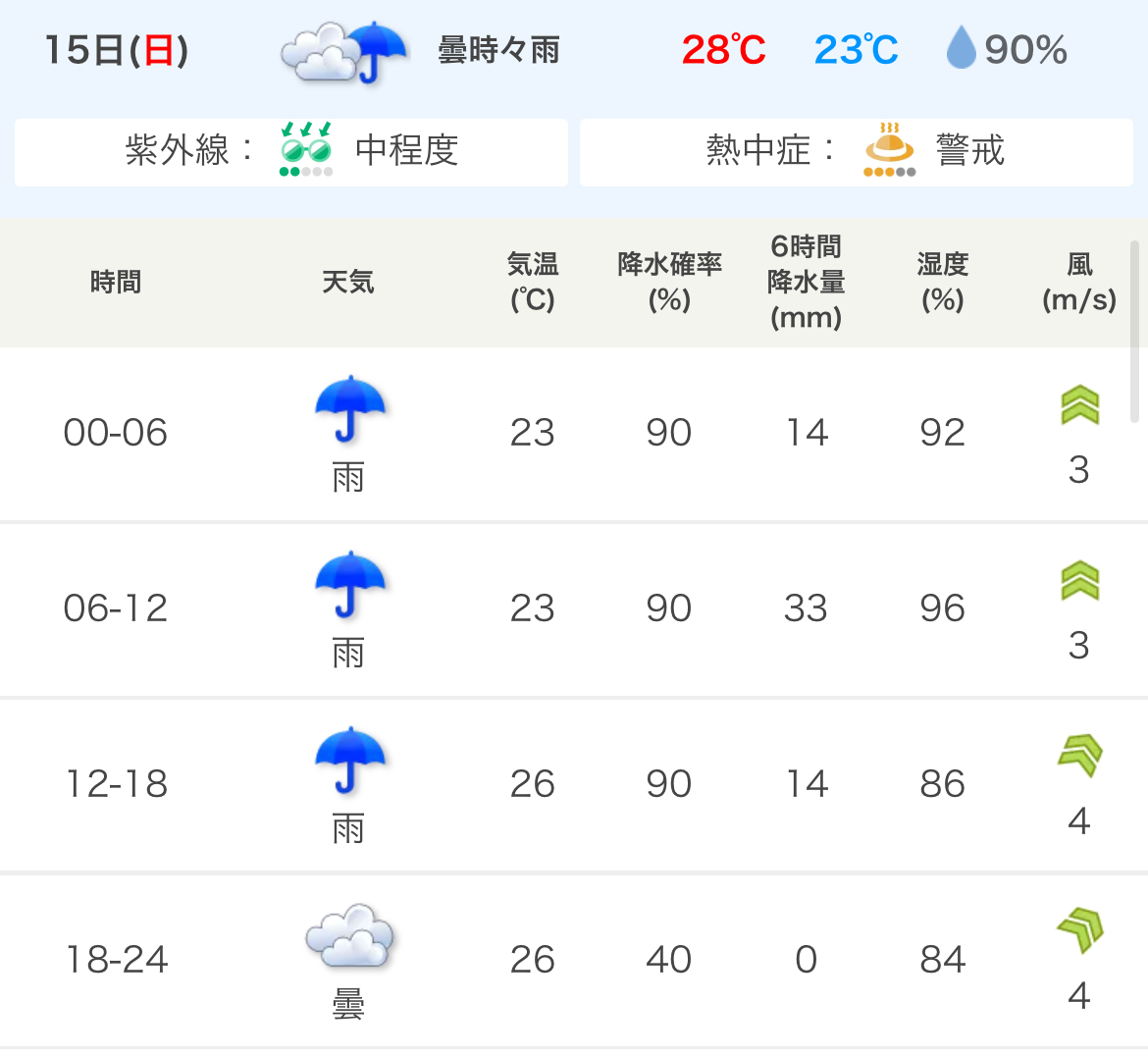Click the umbrella icon for 12-18
Viewport: 1148px width, 1056px height.
point(350,761)
